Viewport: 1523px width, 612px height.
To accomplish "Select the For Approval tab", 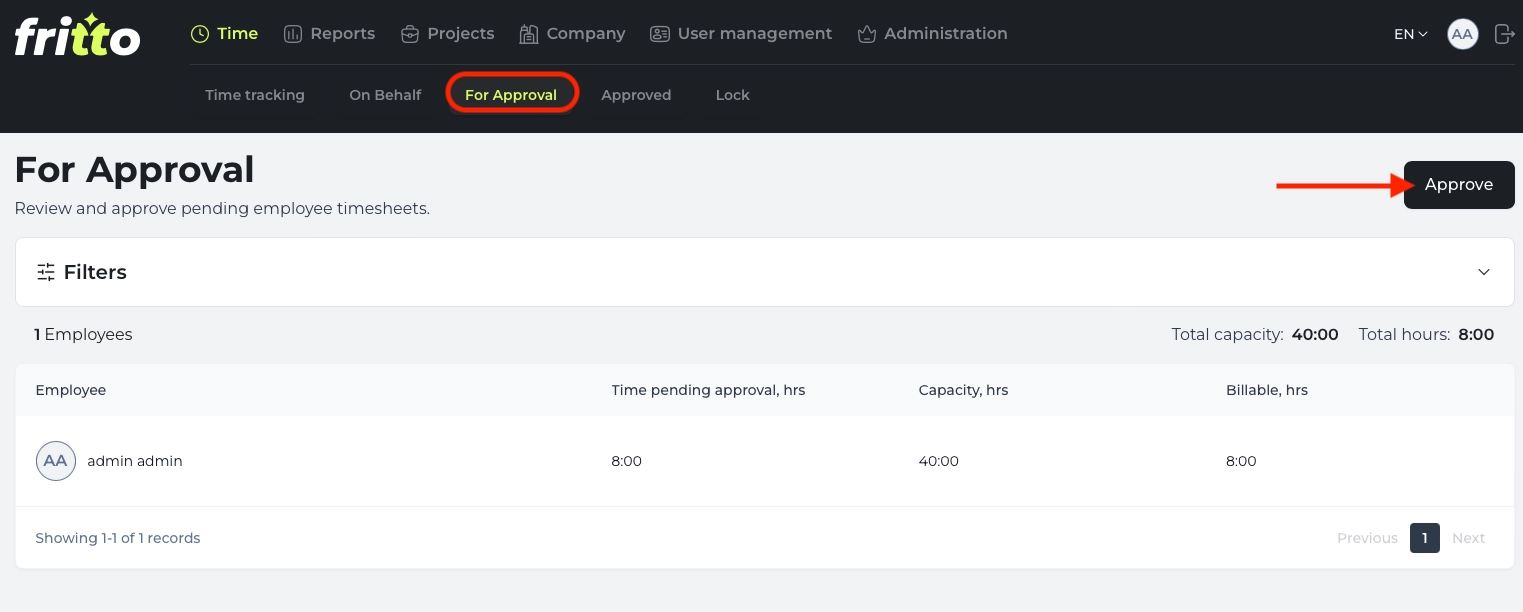I will pos(511,95).
